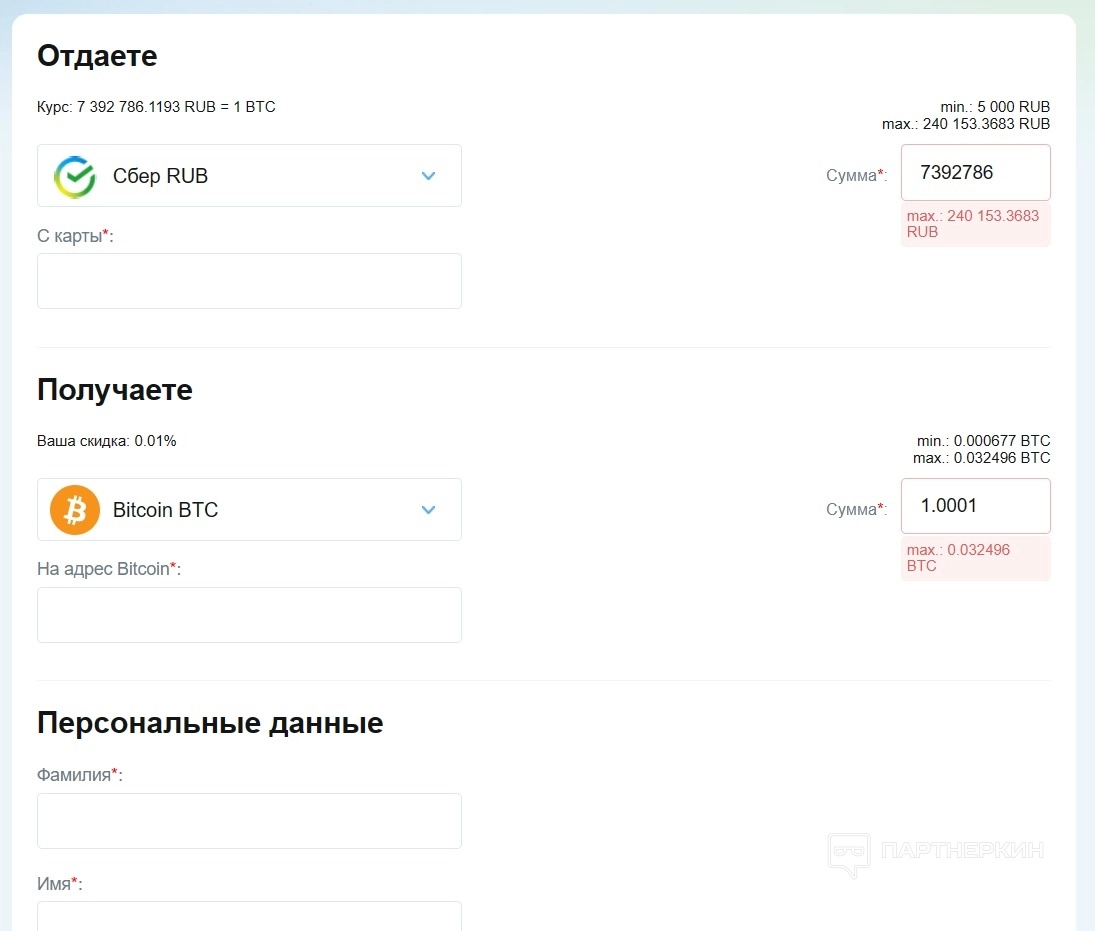Click the На адрес Bitcoin input field

click(x=249, y=615)
